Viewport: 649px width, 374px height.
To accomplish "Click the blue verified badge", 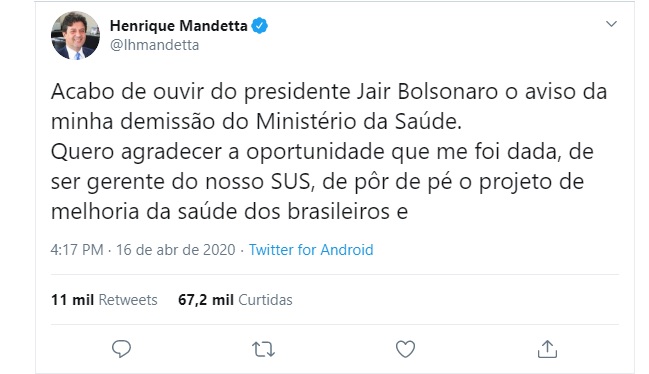I will point(260,26).
